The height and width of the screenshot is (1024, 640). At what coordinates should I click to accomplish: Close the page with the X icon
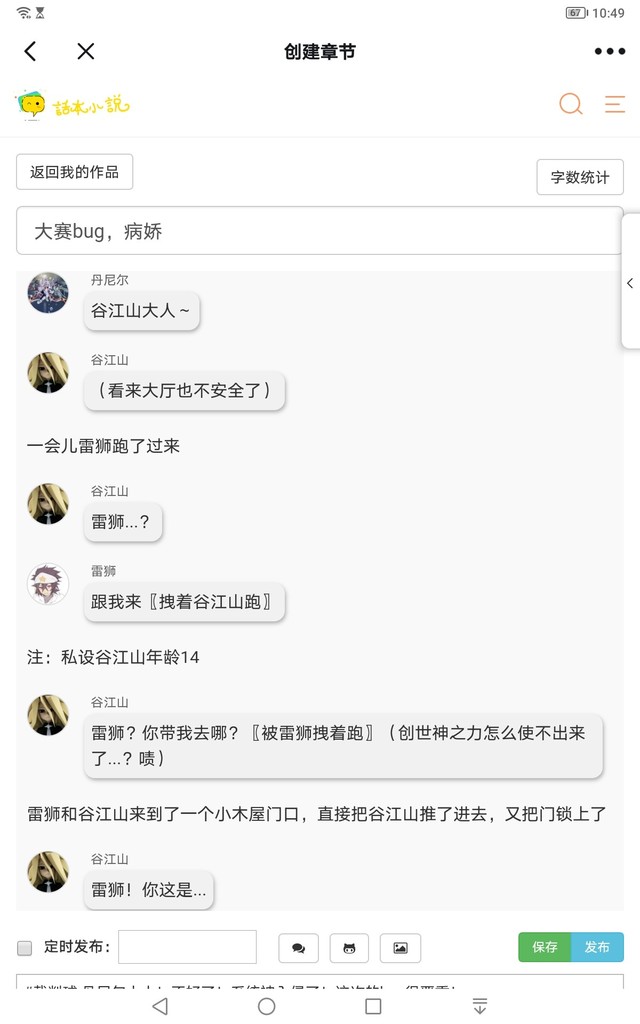86,51
